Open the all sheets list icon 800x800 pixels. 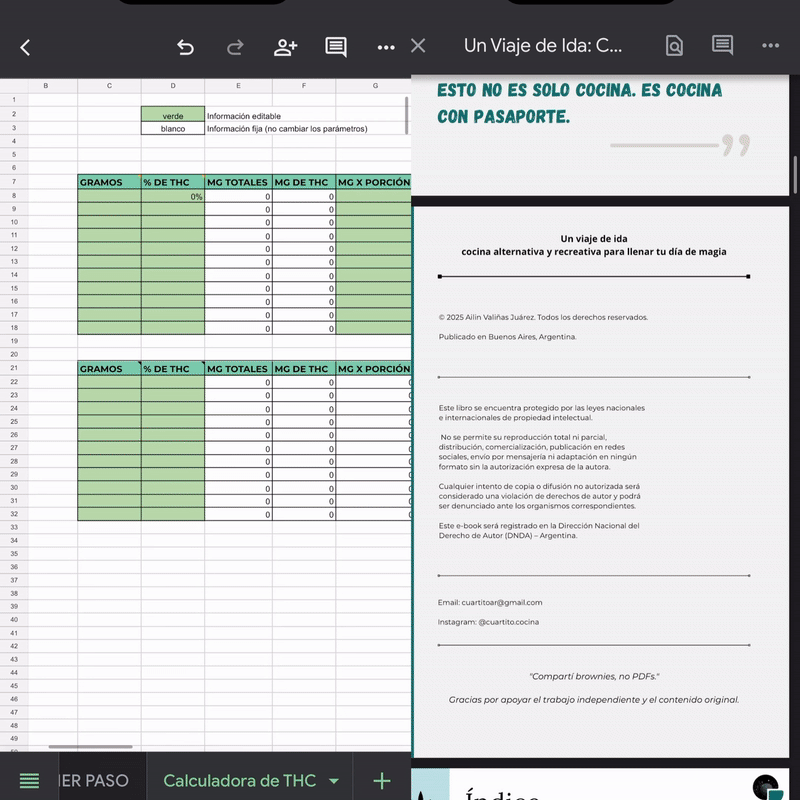tap(29, 781)
